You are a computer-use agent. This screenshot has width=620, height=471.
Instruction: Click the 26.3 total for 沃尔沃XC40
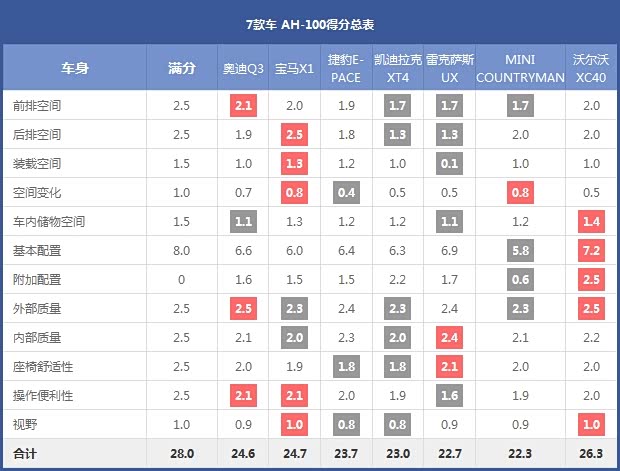pos(590,454)
